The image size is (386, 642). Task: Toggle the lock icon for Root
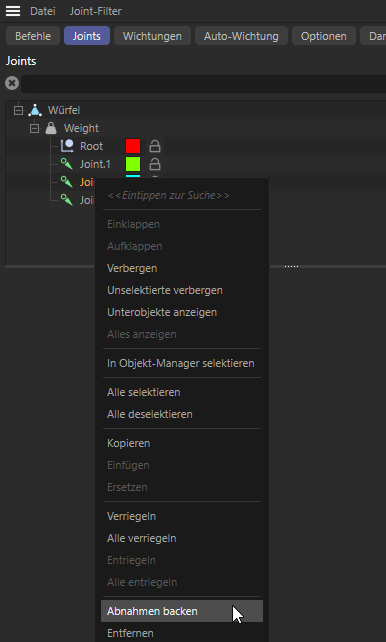pyautogui.click(x=155, y=146)
